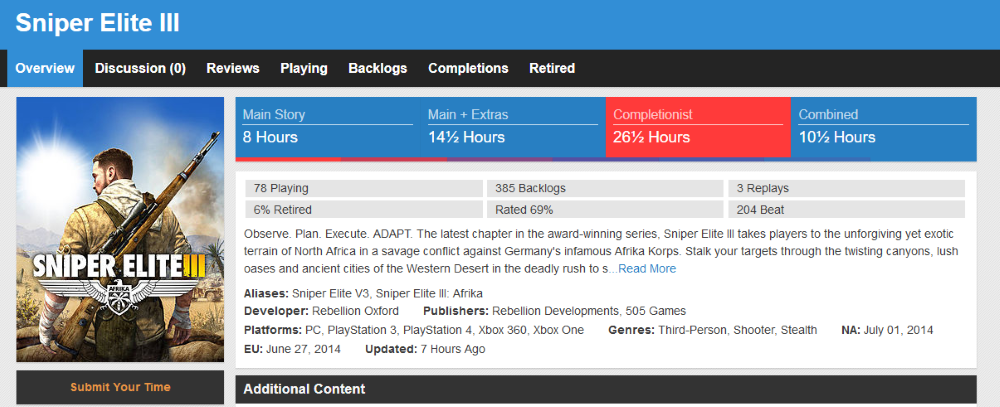Image resolution: width=1000 pixels, height=407 pixels.
Task: Click aliases Sniper Elite V3, Sniper Elite III: Afrika
Action: click(x=387, y=293)
